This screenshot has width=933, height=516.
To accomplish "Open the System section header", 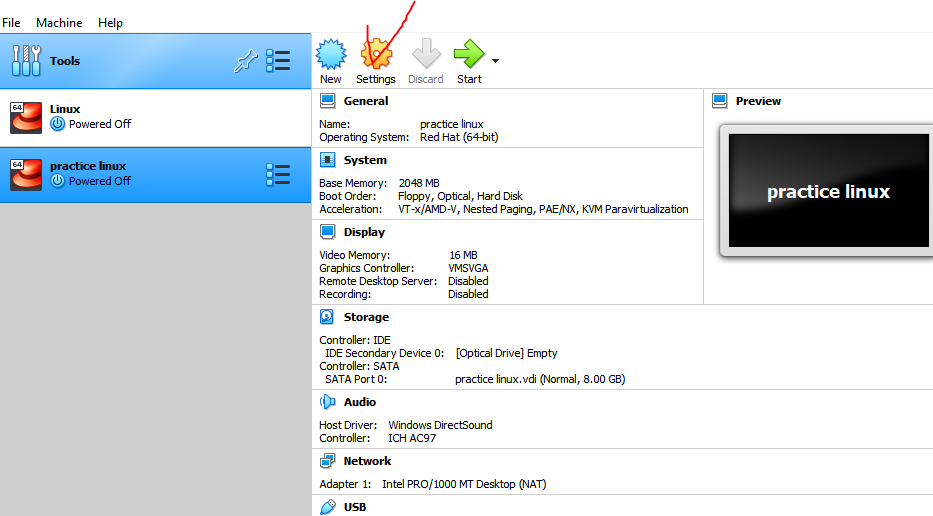I will point(365,160).
